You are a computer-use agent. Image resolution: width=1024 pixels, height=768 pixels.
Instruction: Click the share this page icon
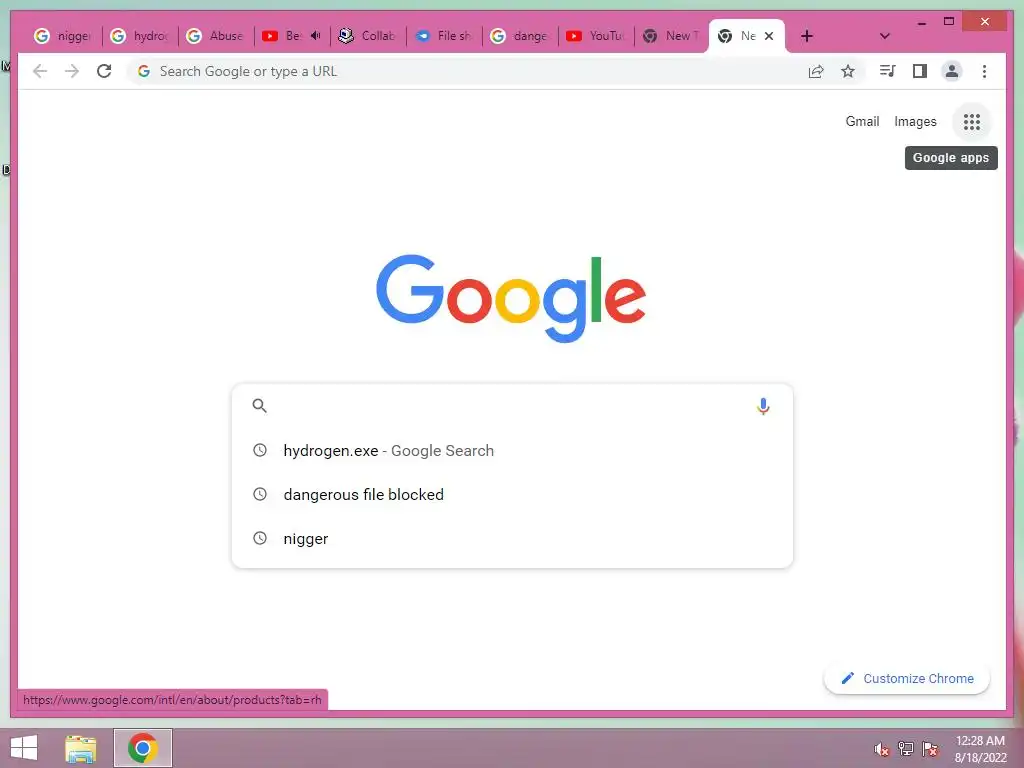(816, 71)
